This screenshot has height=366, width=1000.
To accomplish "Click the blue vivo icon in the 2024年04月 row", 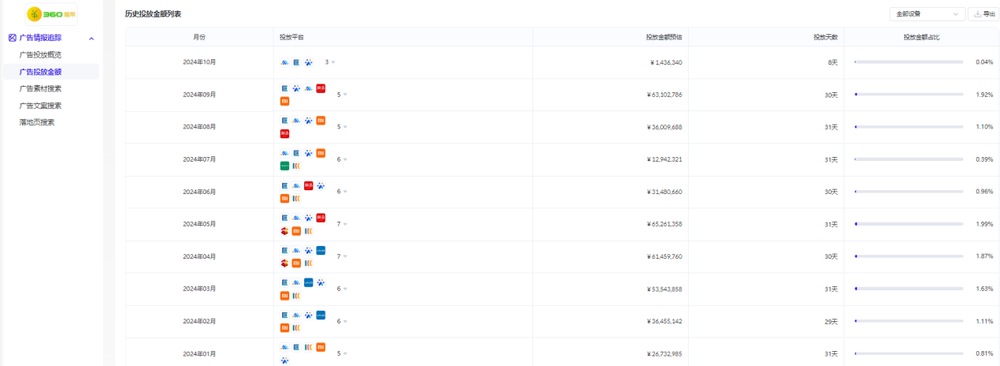I will click(321, 250).
